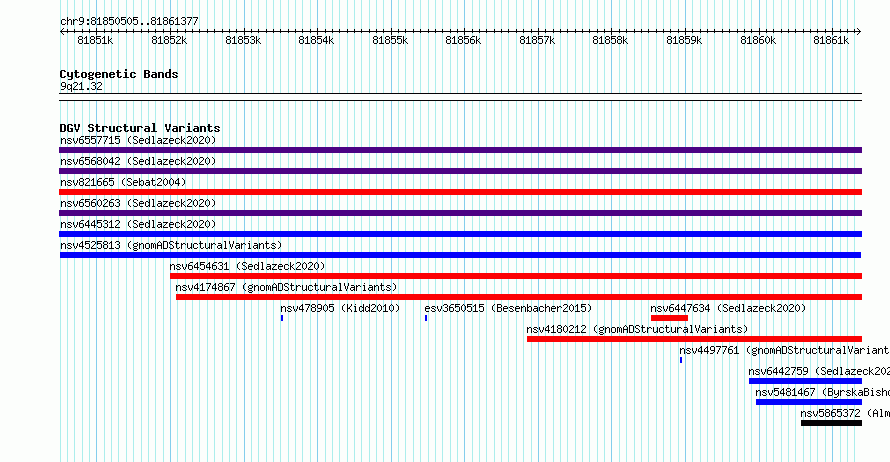Select the blue bar for nsv6445312
The image size is (890, 462).
point(460,234)
